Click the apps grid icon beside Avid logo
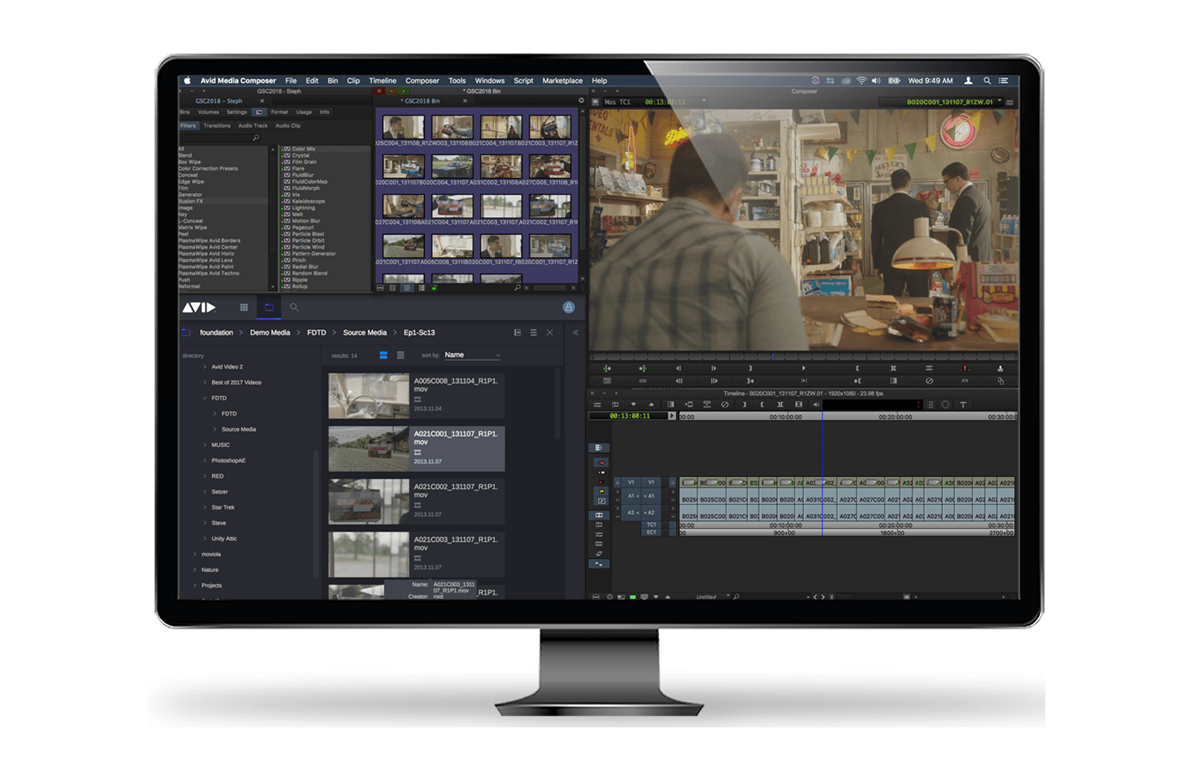 pyautogui.click(x=243, y=308)
